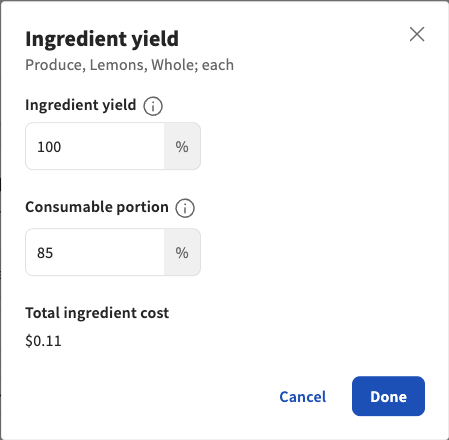Place cursor on the 85 value text
Screen dimensions: 449x440
[45, 253]
